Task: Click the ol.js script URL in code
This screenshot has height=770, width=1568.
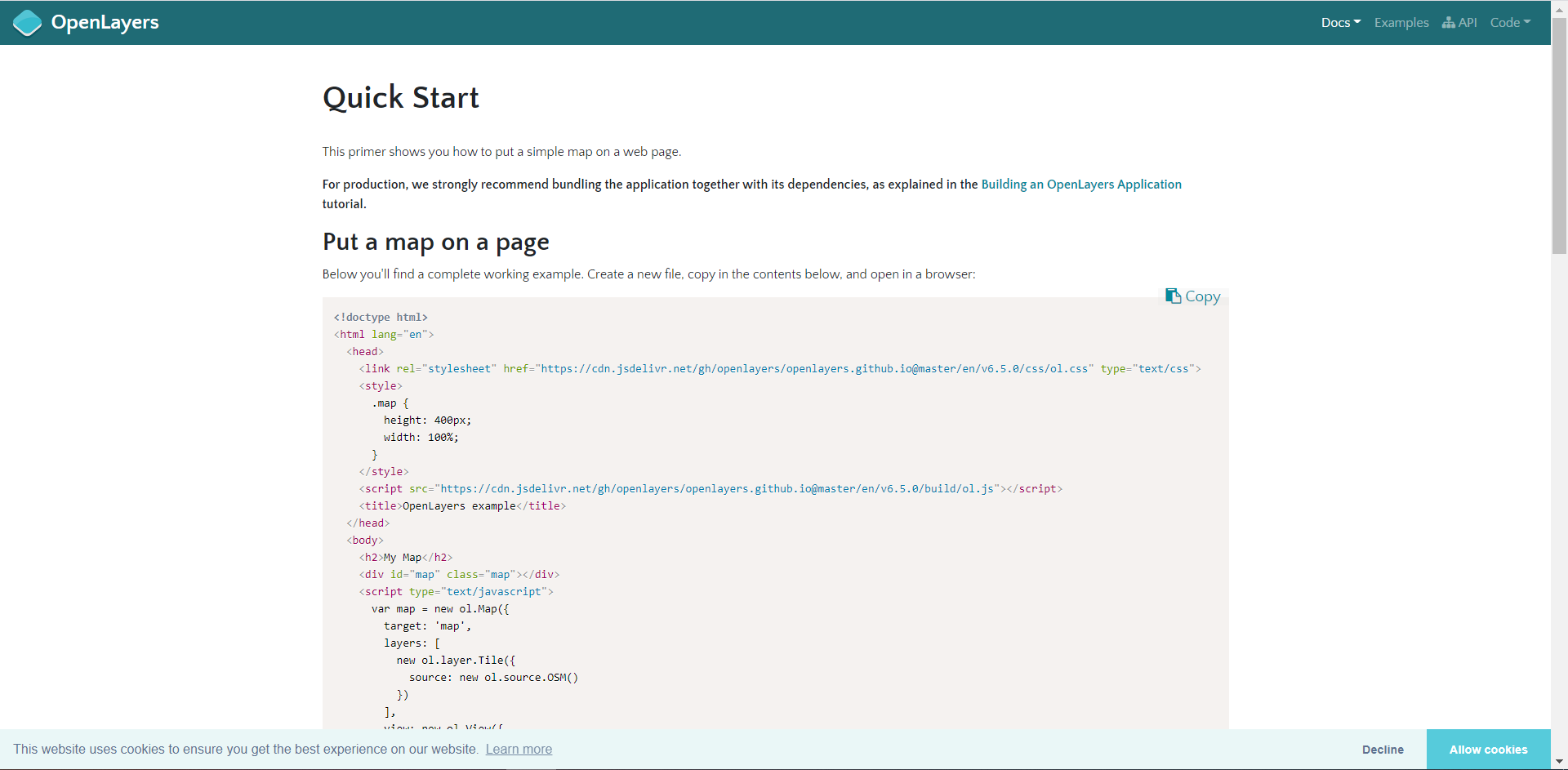Action: [717, 488]
